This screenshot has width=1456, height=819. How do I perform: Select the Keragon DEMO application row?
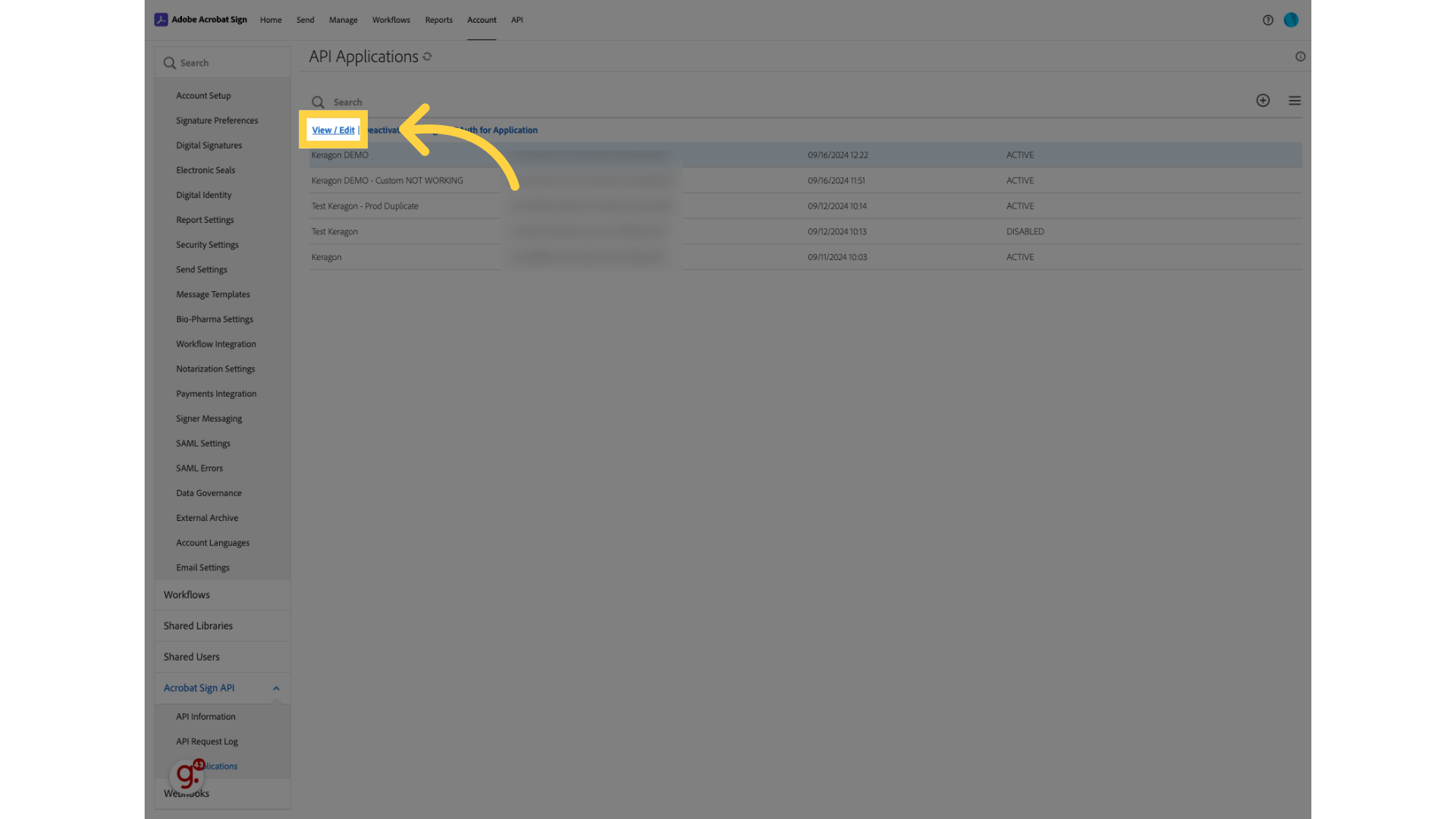click(x=805, y=155)
